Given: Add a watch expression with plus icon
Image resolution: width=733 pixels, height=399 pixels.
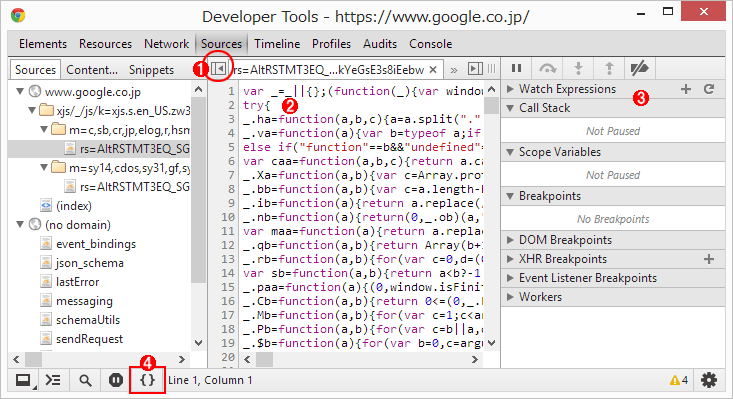Looking at the screenshot, I should click(686, 89).
